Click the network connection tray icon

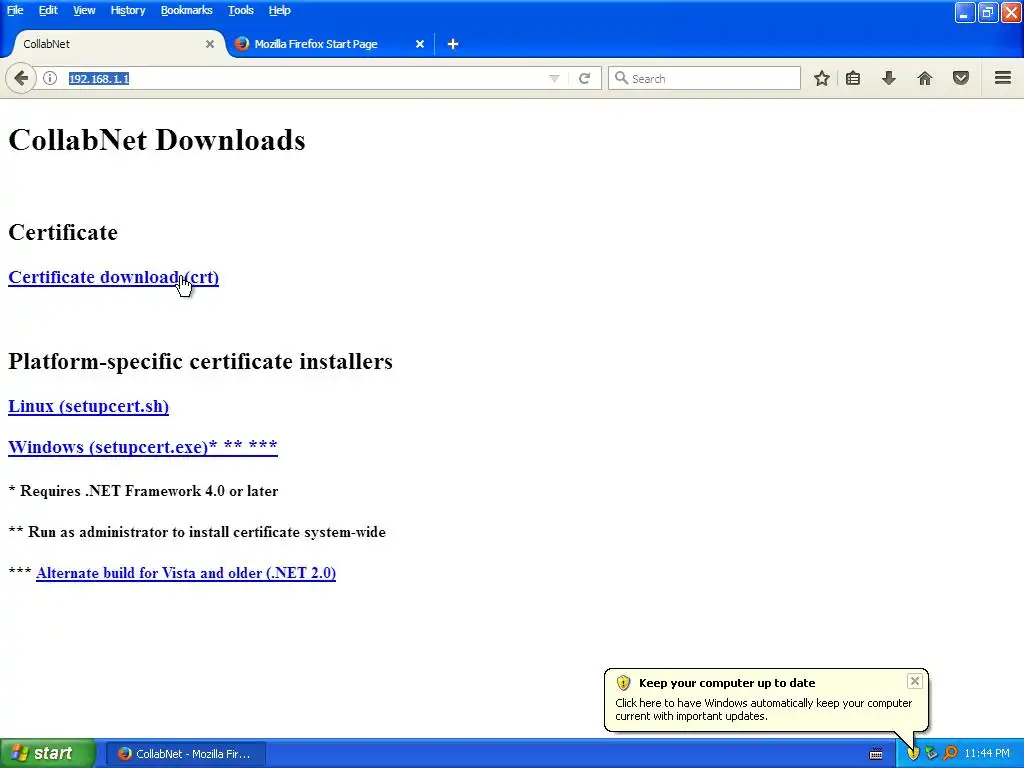point(931,754)
